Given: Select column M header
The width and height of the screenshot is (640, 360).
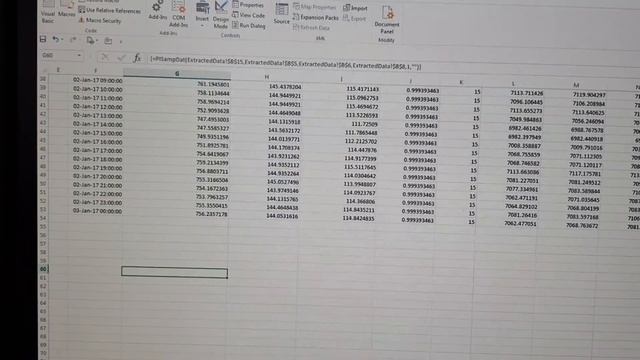Looking at the screenshot, I should point(576,85).
